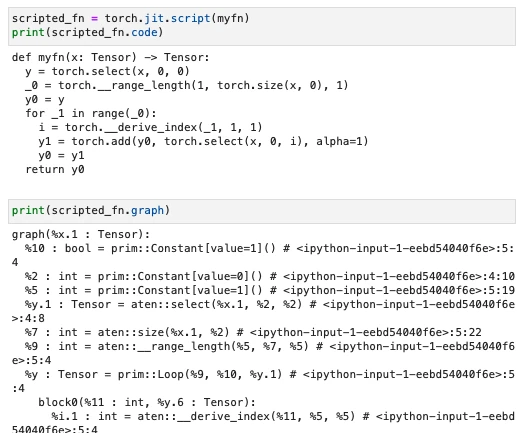Click the '%2 : int' Constant[value=0] line
The image size is (527, 433).
tap(270, 276)
